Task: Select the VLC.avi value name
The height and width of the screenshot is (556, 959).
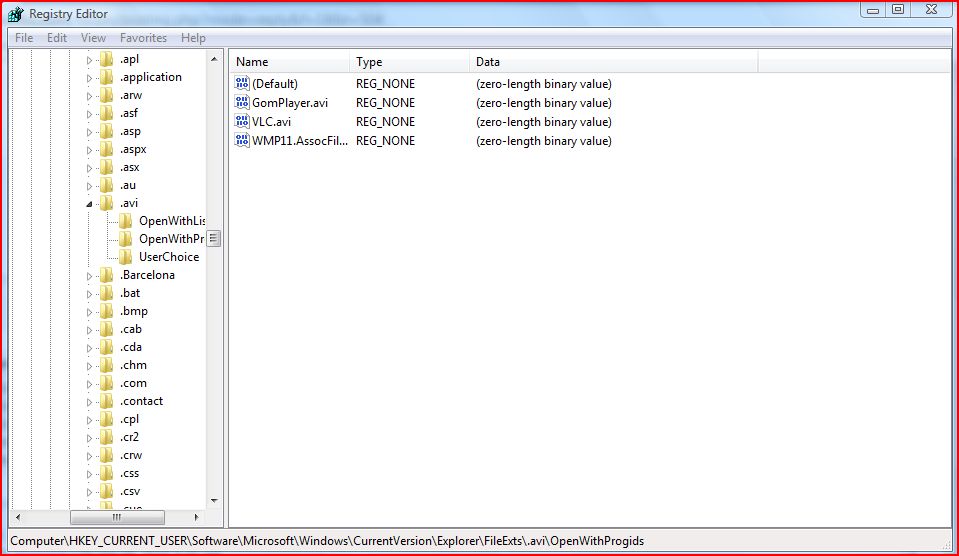Action: [272, 122]
